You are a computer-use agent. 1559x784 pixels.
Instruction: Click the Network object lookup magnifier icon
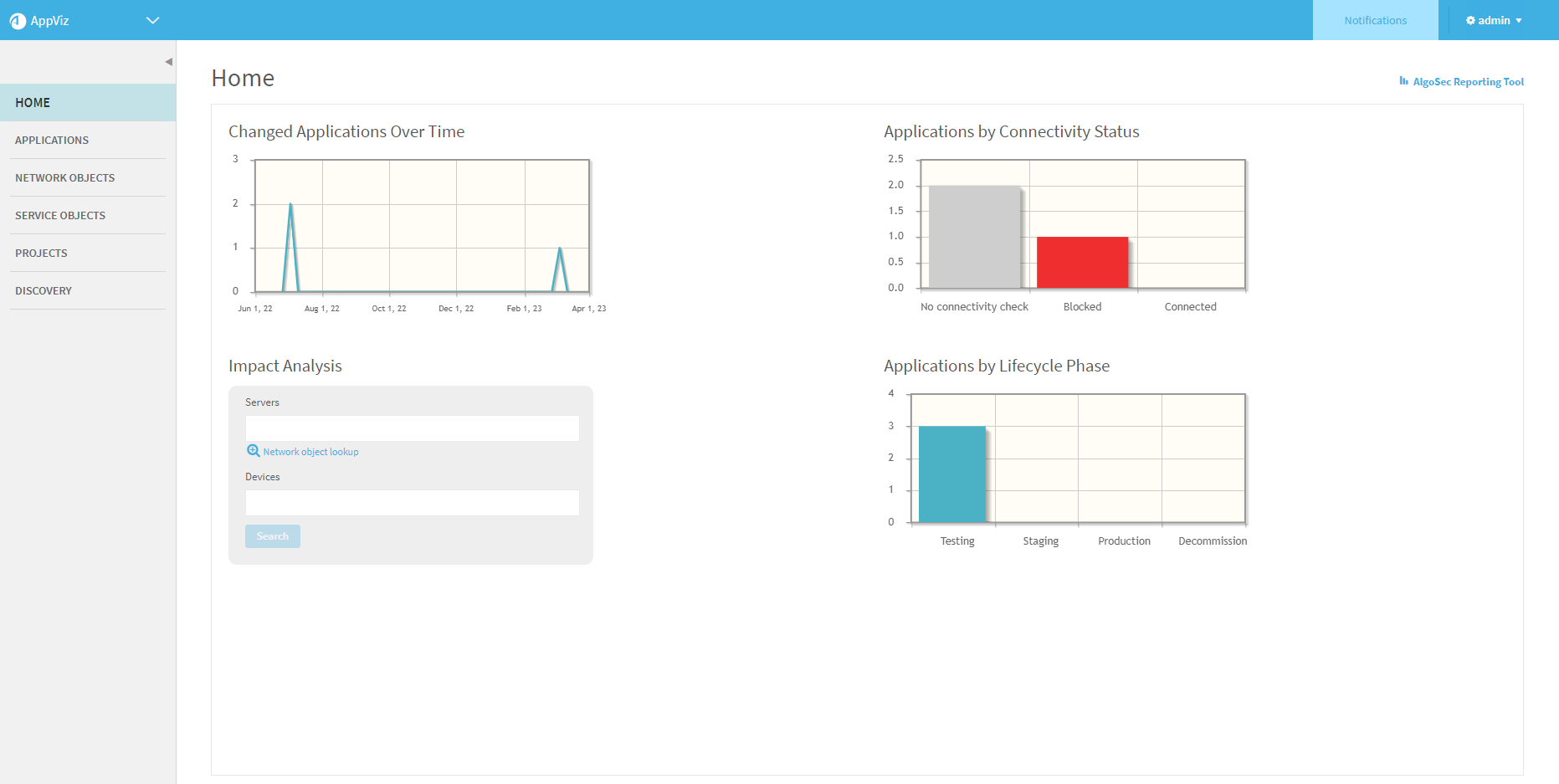pos(253,451)
